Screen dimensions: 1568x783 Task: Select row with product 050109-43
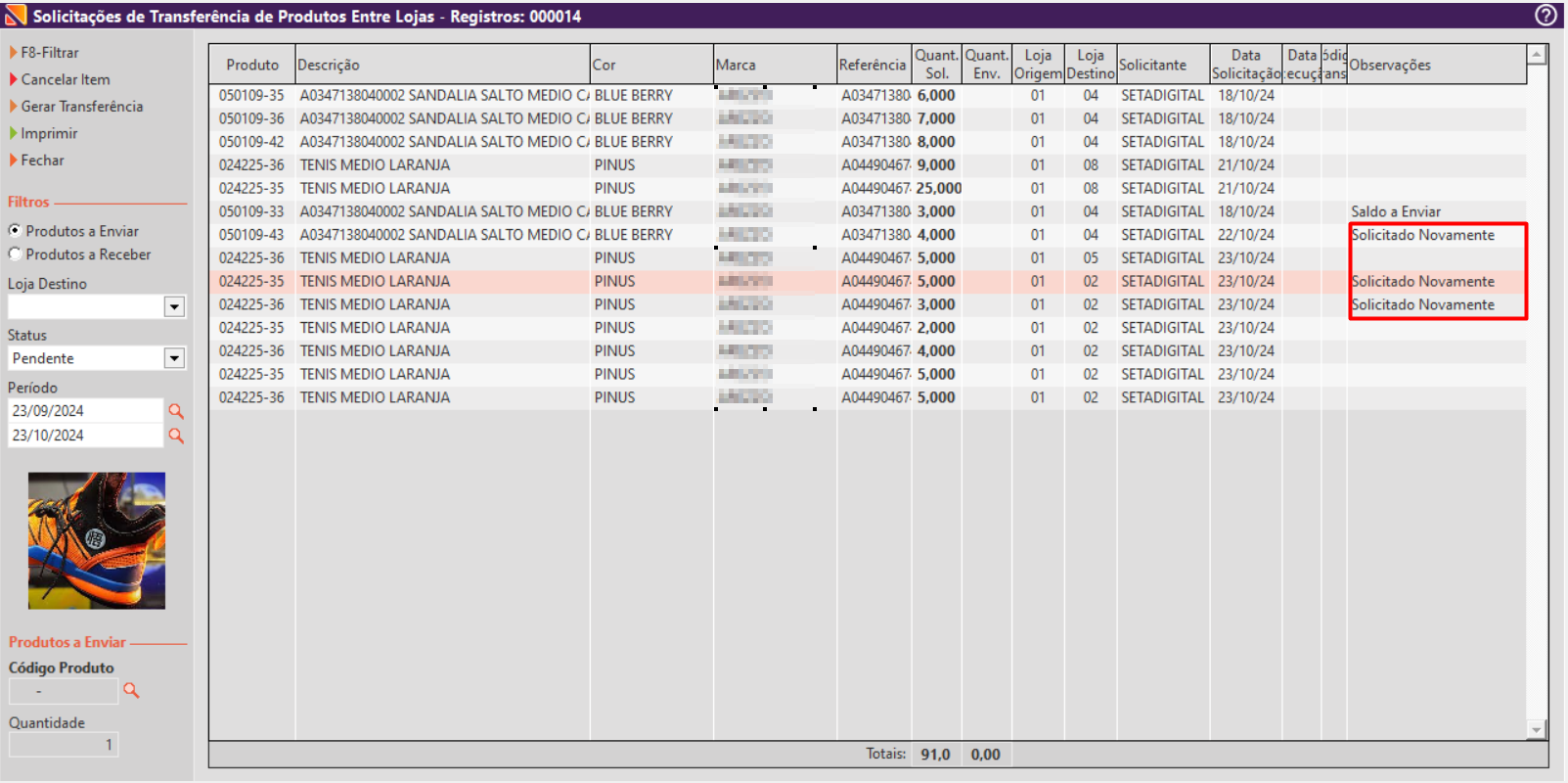pyautogui.click(x=868, y=235)
